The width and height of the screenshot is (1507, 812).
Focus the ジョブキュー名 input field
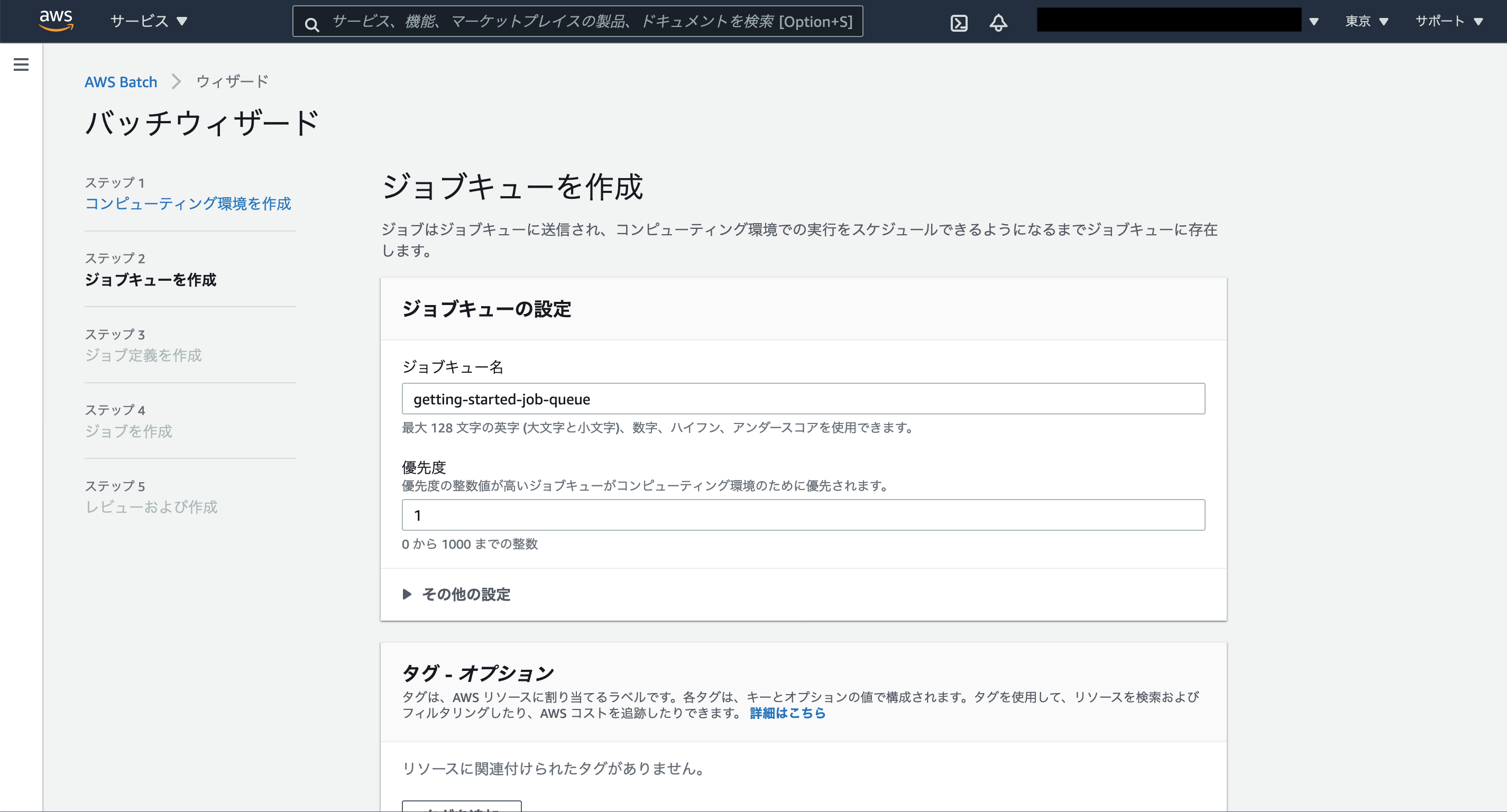coord(803,399)
